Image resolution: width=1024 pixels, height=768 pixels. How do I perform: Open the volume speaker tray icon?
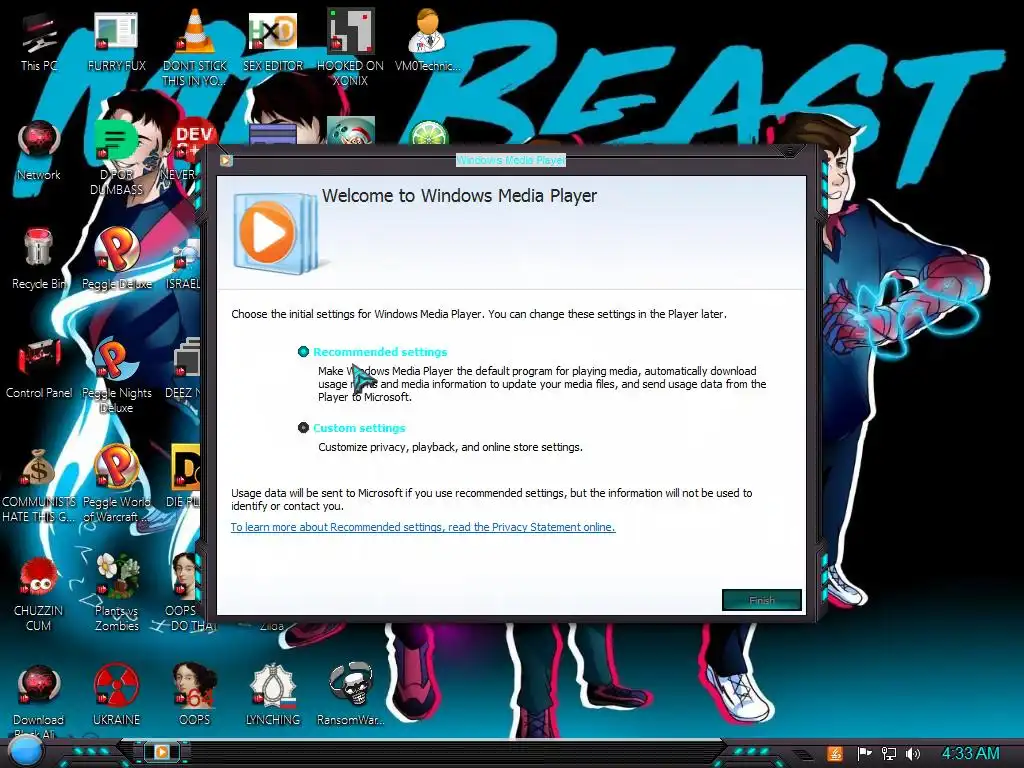point(913,754)
